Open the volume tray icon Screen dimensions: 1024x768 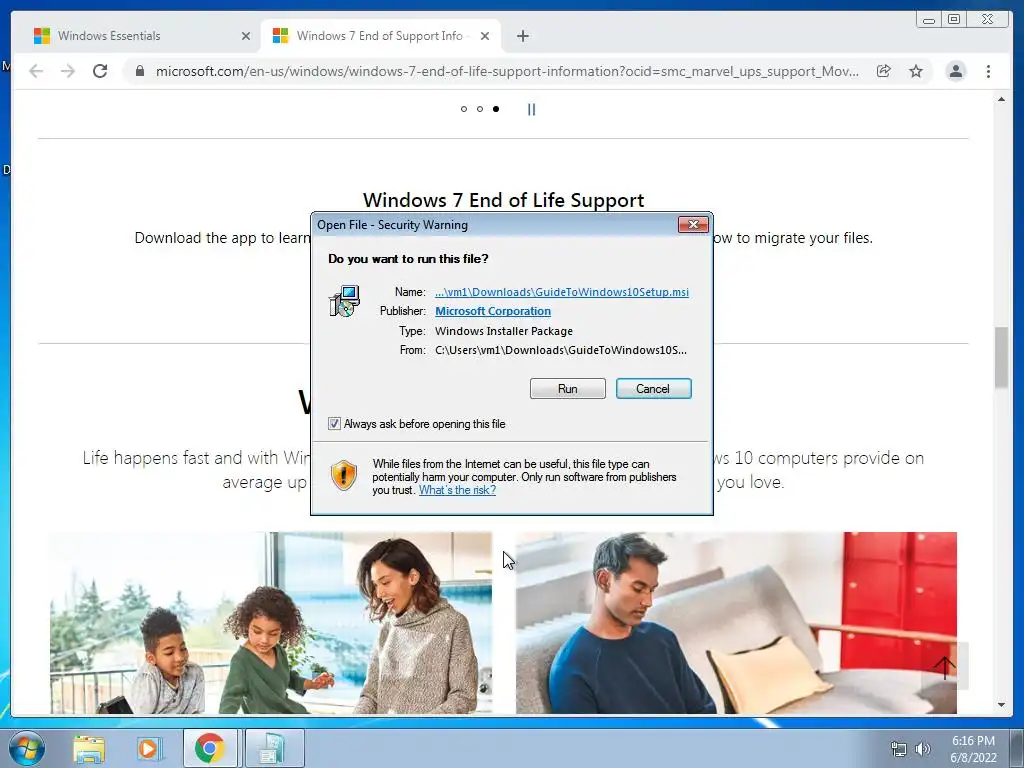tap(922, 749)
